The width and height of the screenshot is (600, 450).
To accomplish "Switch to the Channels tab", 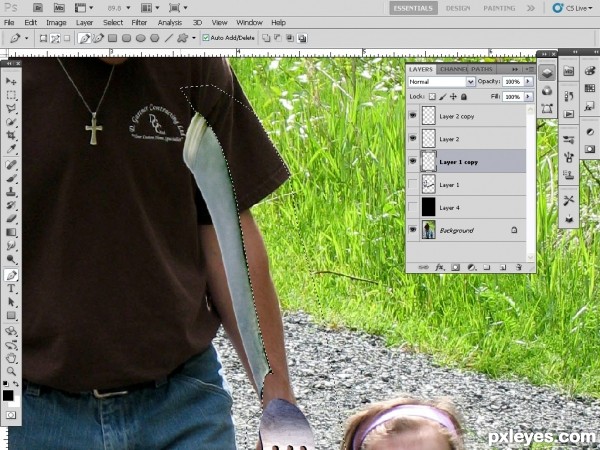I will point(453,69).
